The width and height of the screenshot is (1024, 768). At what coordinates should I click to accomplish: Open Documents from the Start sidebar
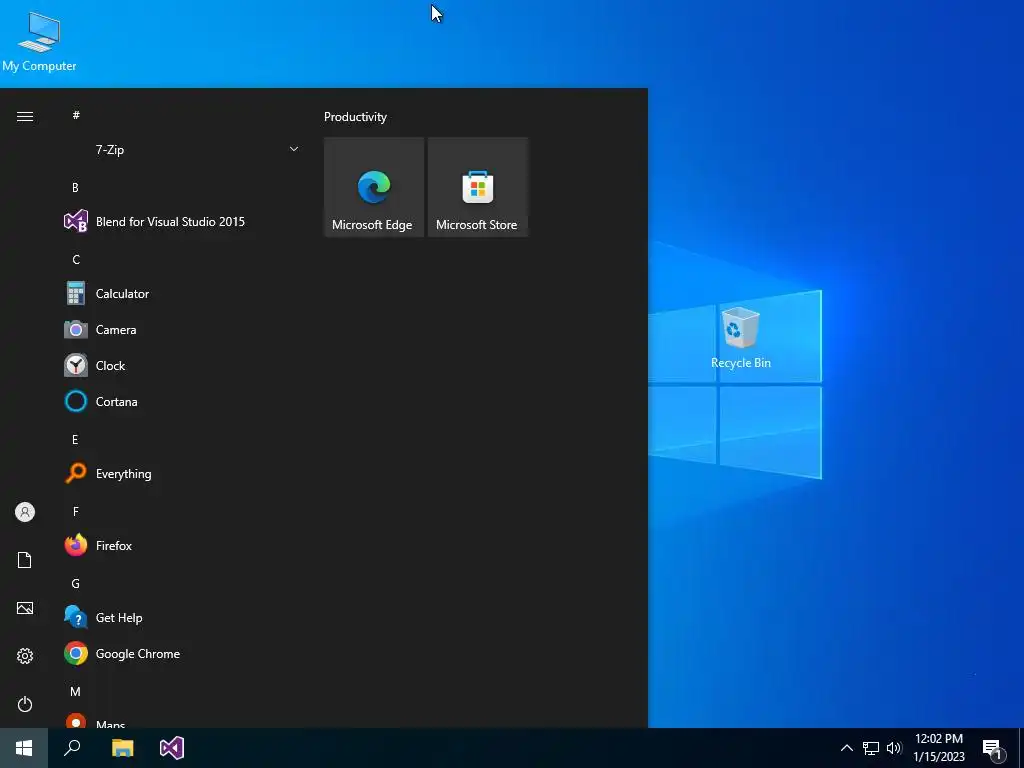coord(25,560)
